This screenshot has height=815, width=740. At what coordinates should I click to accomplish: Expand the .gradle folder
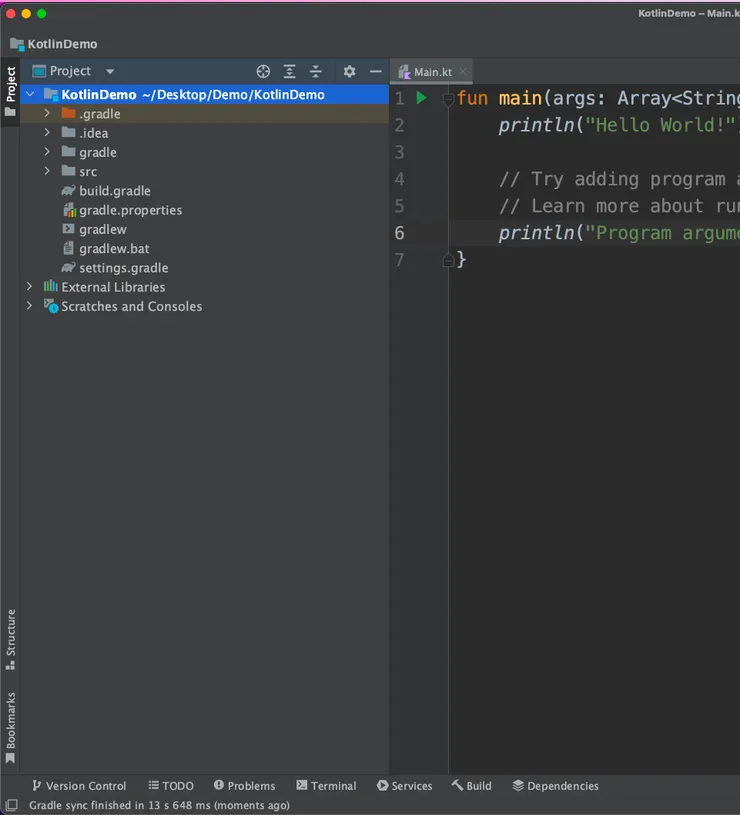(47, 113)
